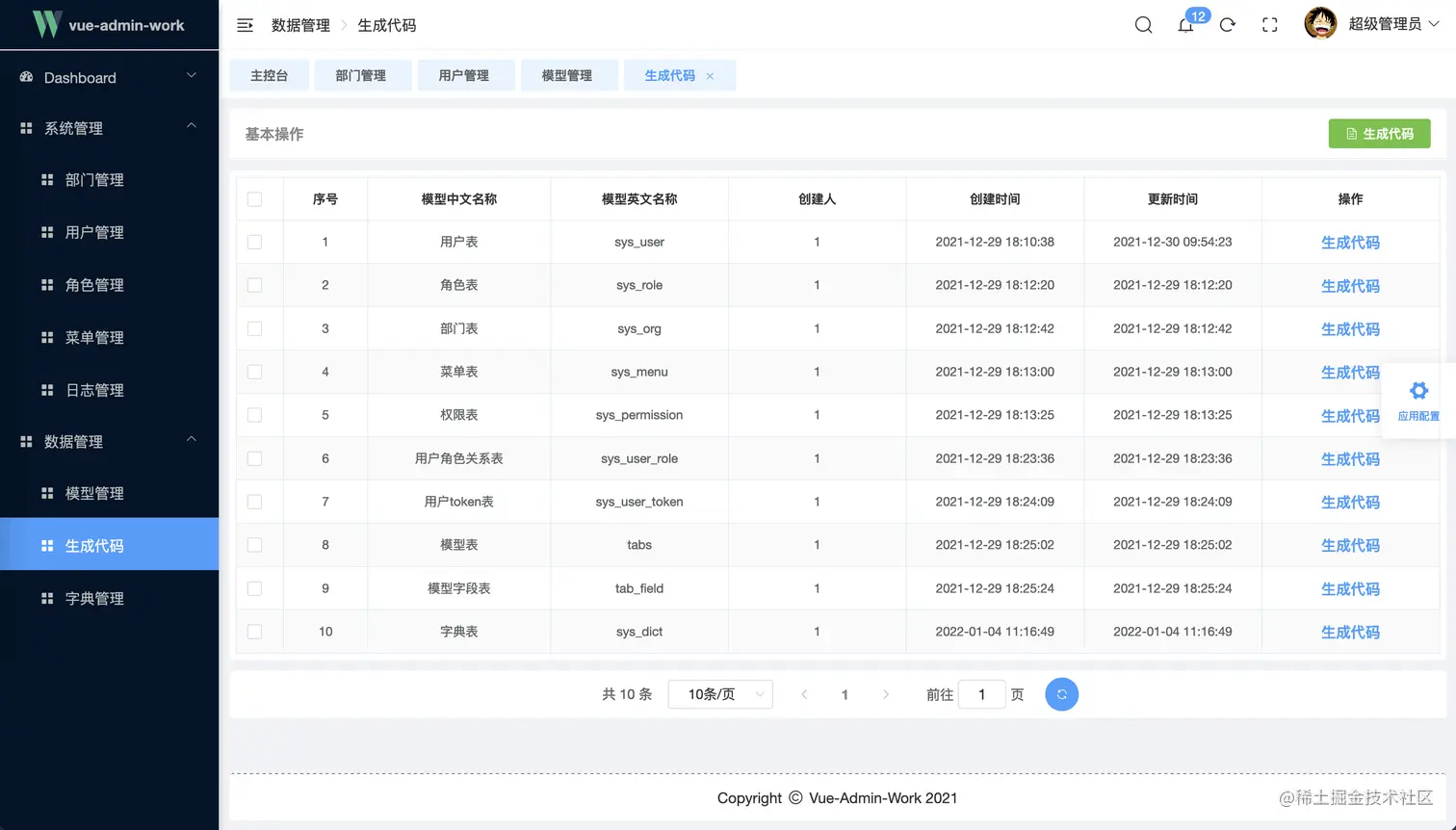Open the search icon in the top bar

tap(1143, 25)
